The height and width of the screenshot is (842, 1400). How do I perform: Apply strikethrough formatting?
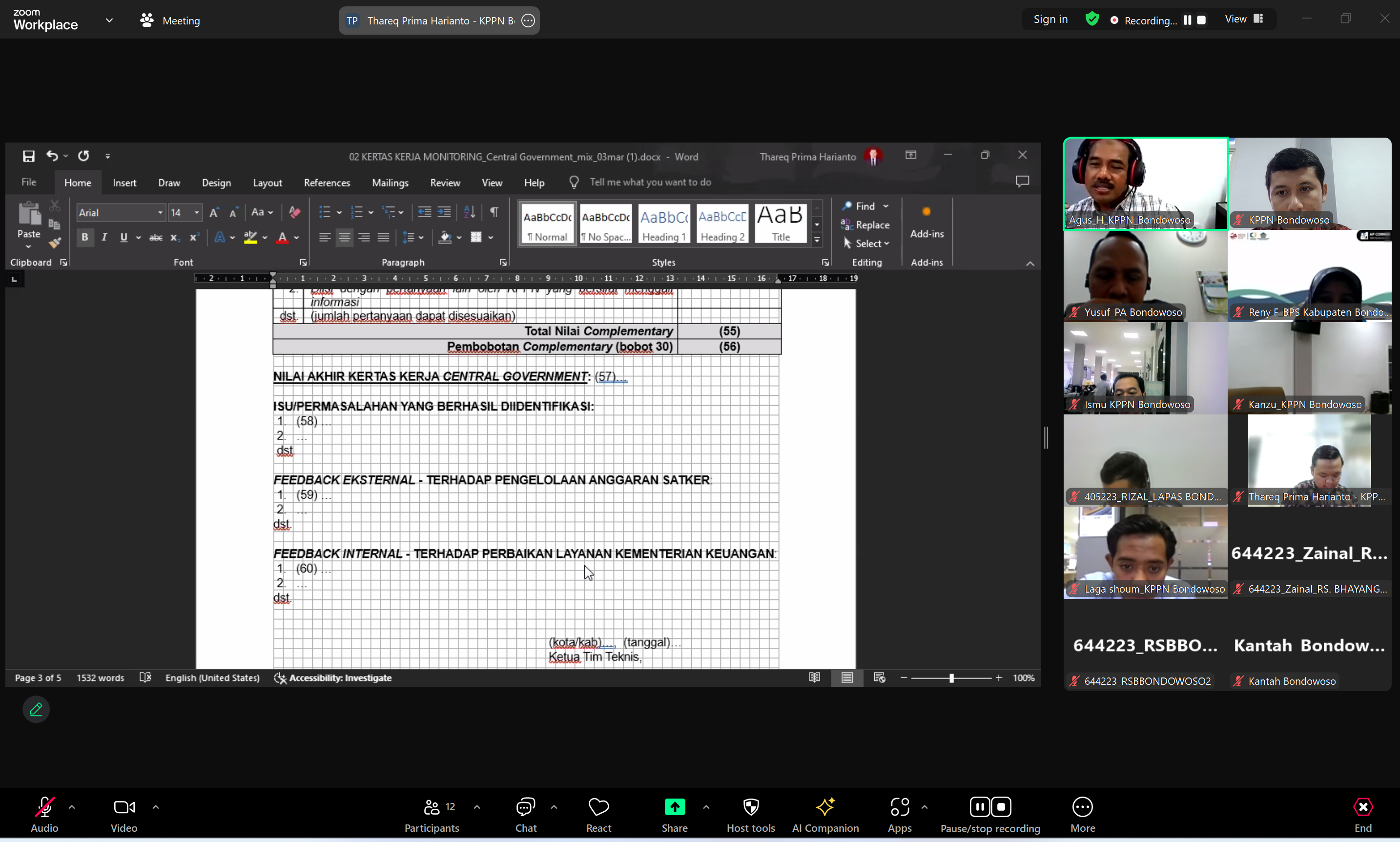[x=155, y=237]
